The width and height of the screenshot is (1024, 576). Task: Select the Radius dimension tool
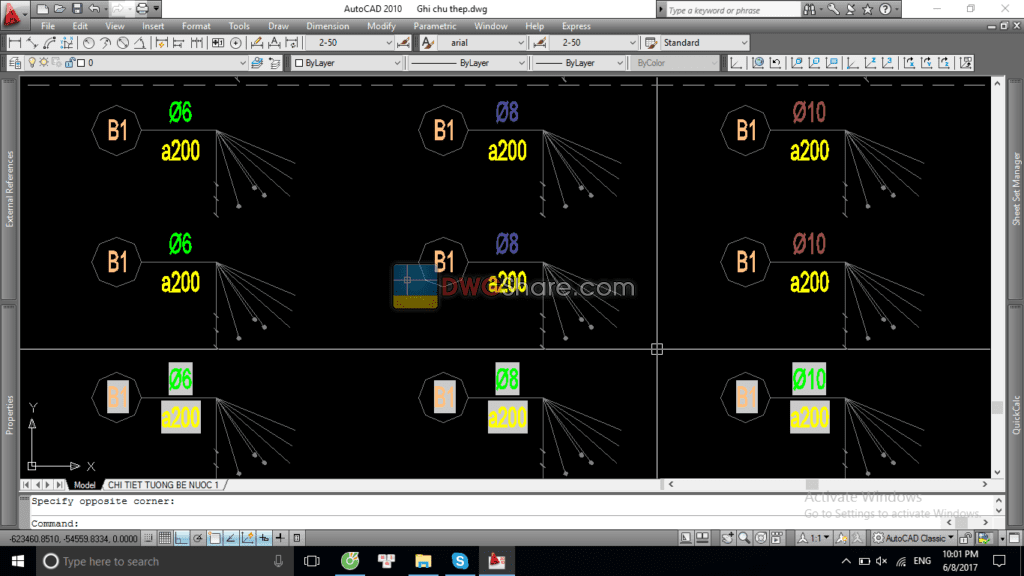pos(89,43)
